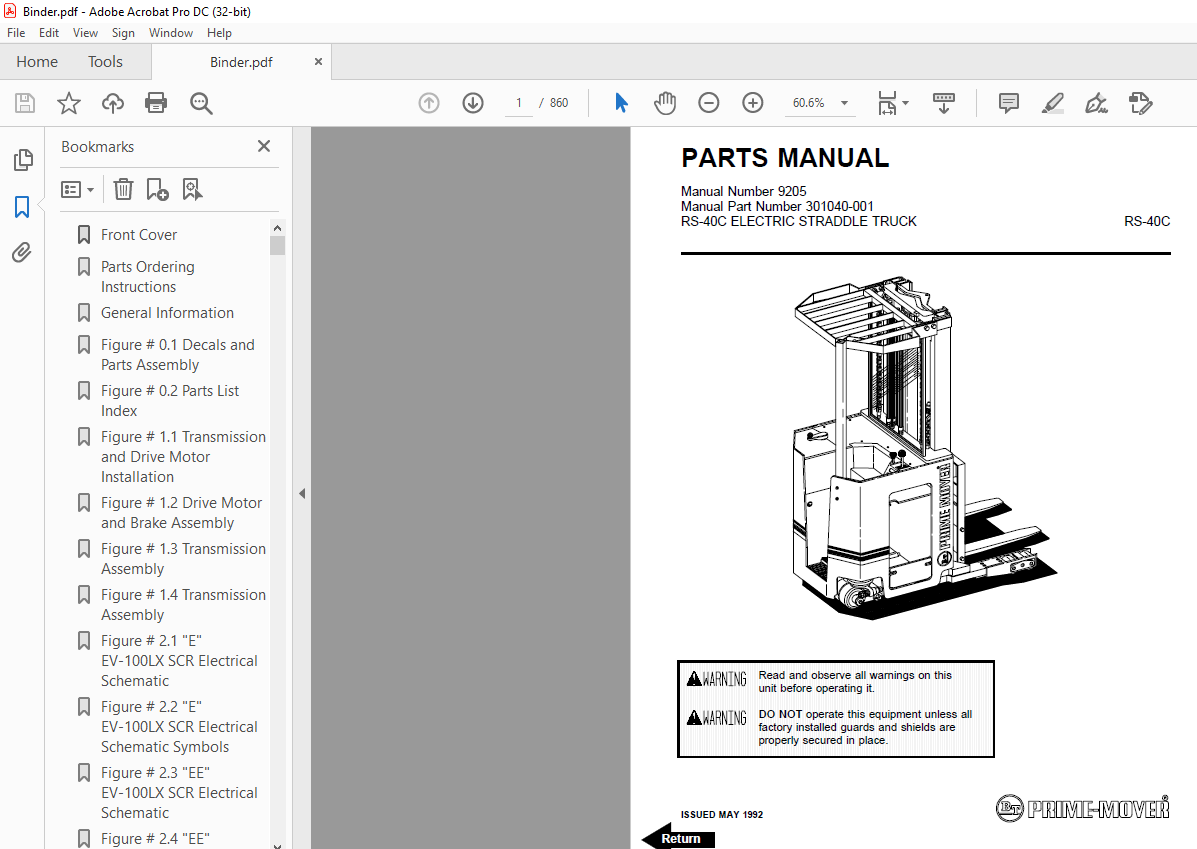Go to previous page arrow

(429, 102)
